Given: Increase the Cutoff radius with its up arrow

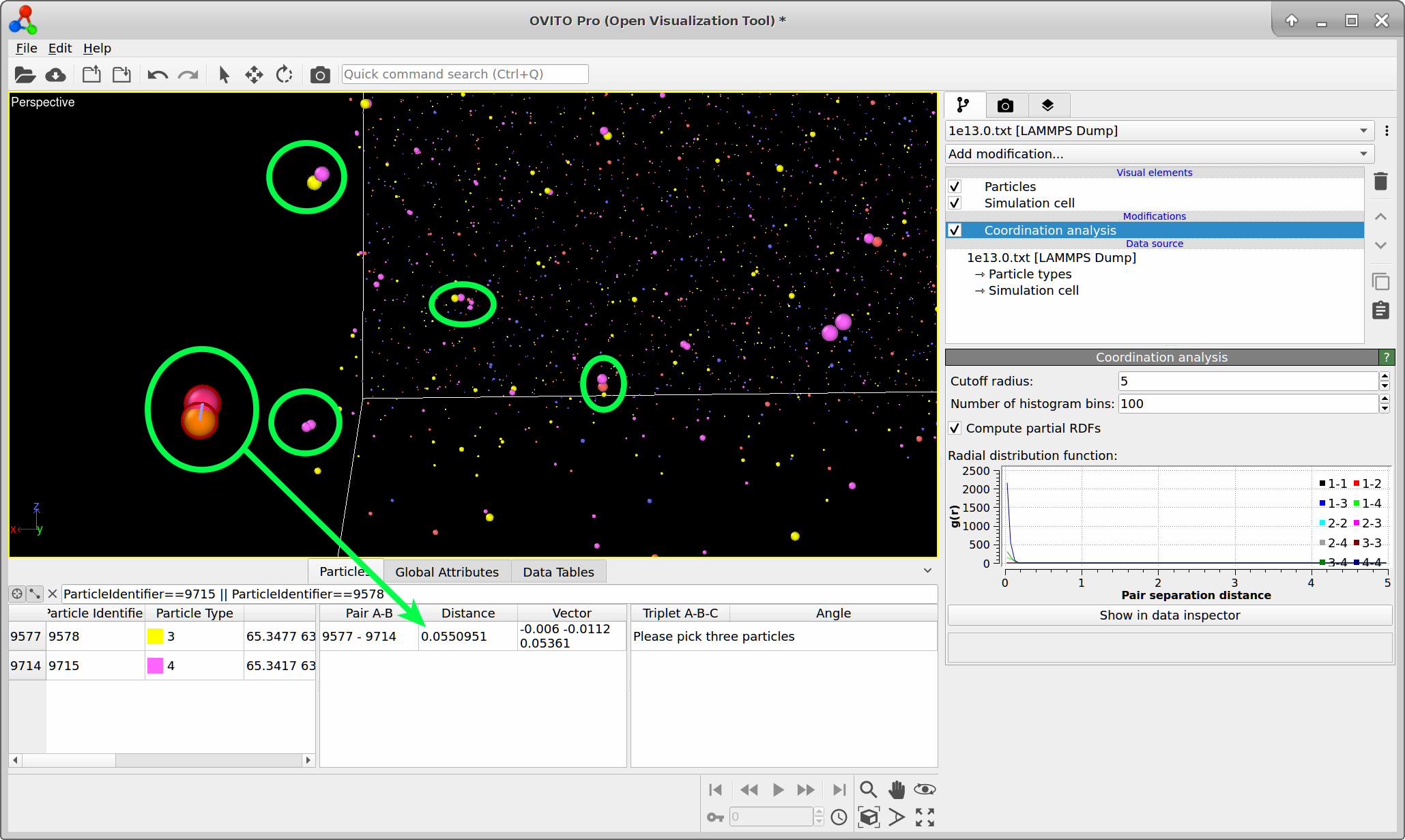Looking at the screenshot, I should tap(1385, 377).
